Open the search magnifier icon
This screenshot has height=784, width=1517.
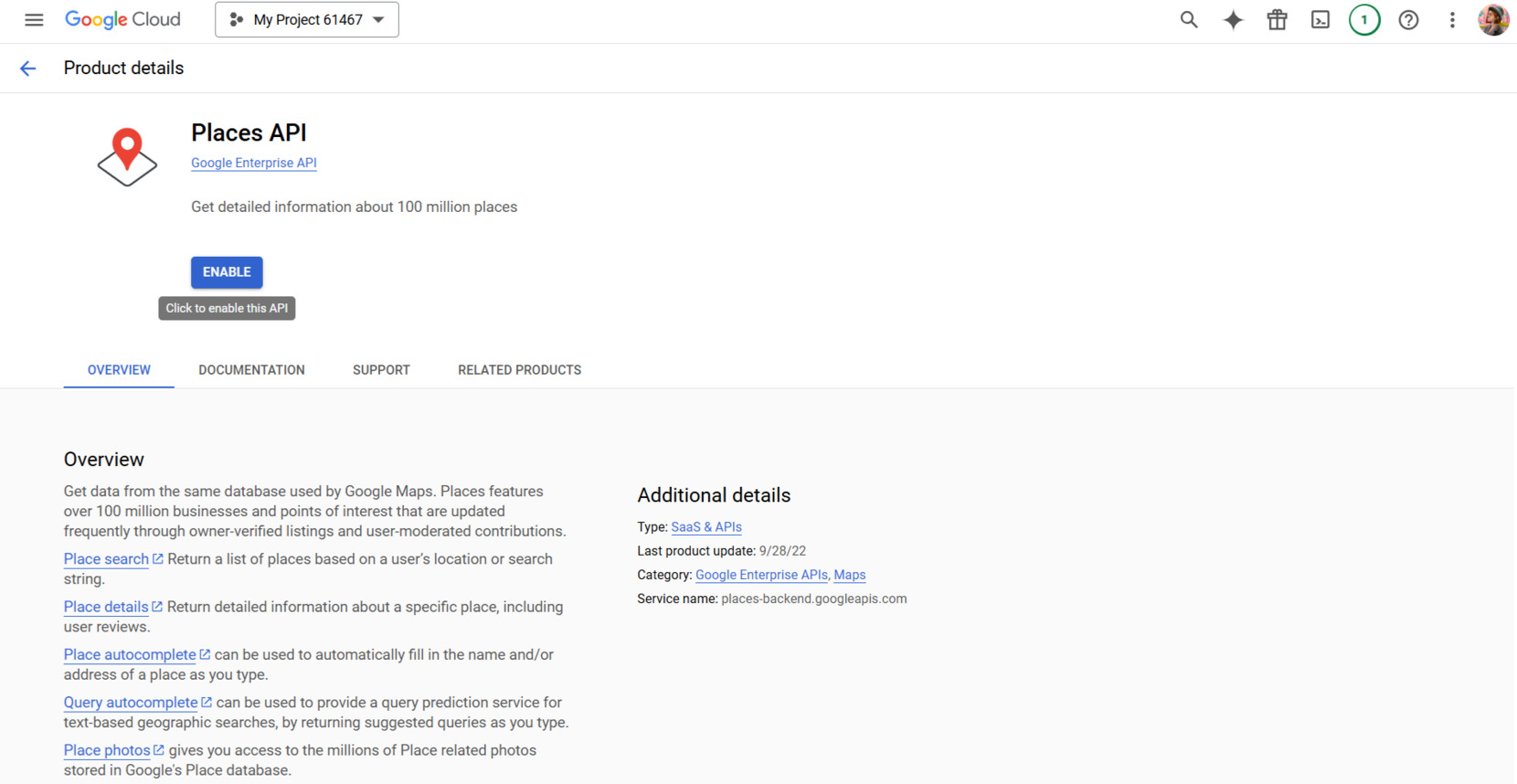point(1188,19)
